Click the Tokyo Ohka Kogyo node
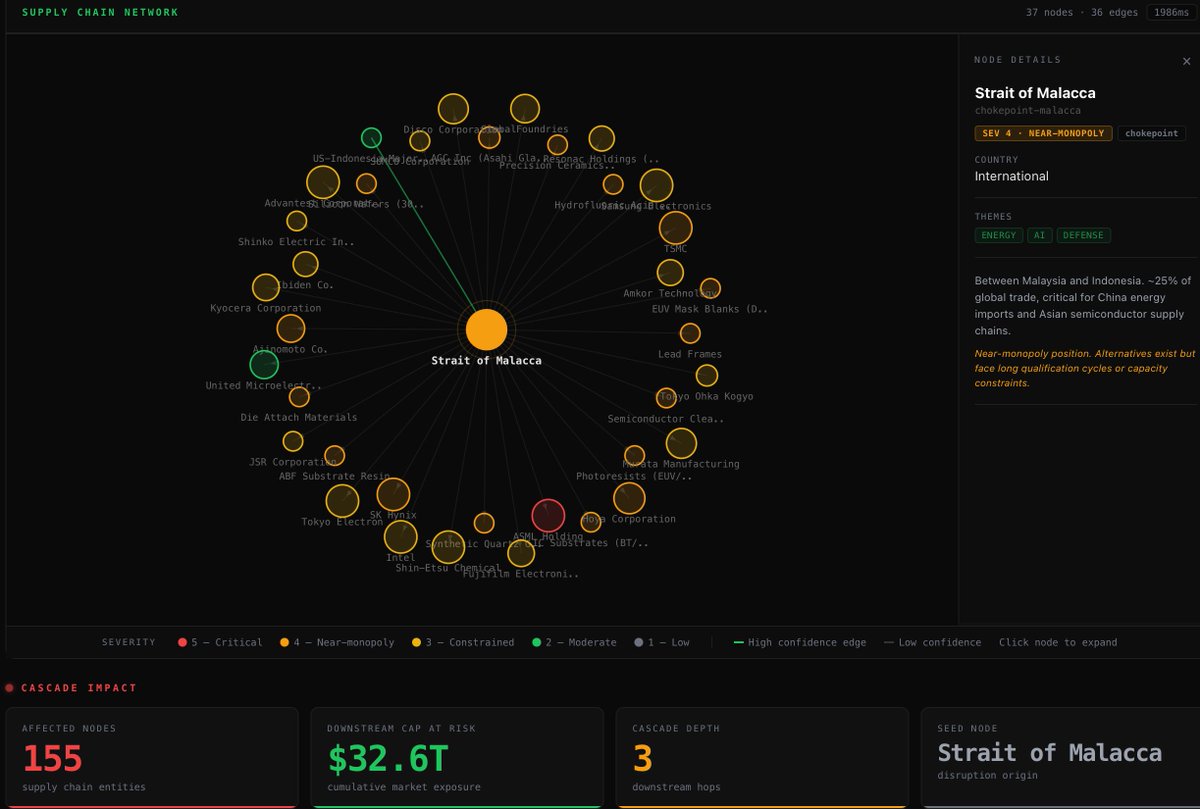This screenshot has height=809, width=1200. coord(707,375)
